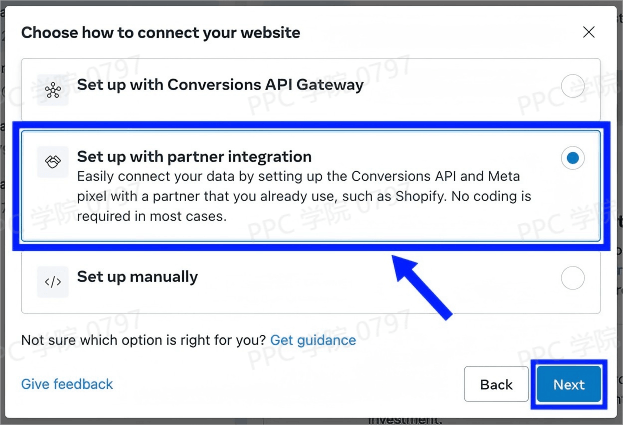Select the Conversions API Gateway radio button
The width and height of the screenshot is (623, 425).
coord(573,86)
